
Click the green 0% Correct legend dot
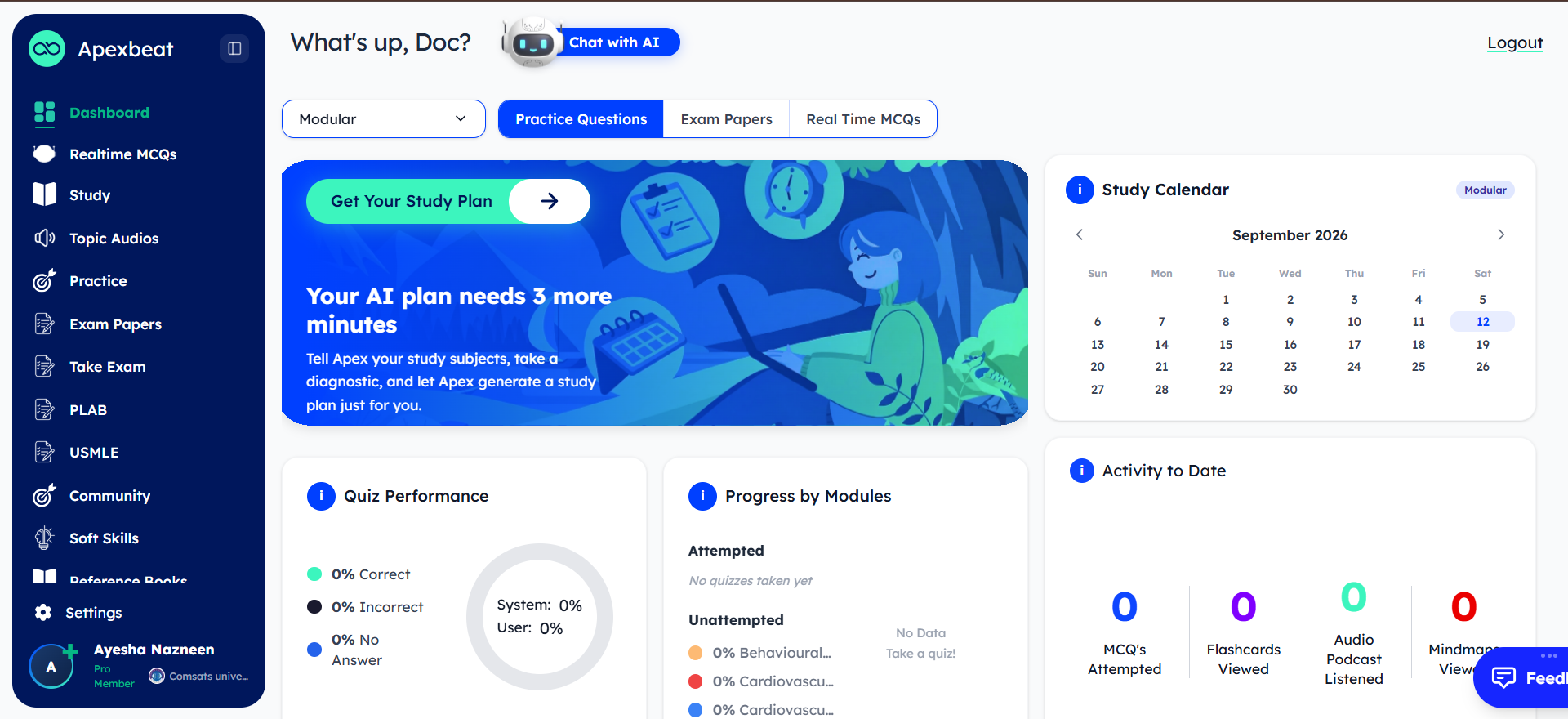point(314,574)
